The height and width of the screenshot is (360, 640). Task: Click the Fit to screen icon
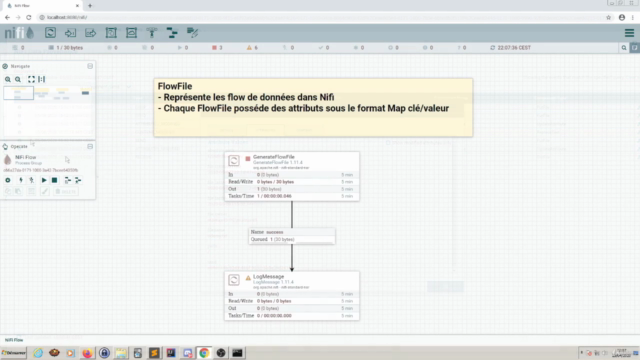point(31,79)
